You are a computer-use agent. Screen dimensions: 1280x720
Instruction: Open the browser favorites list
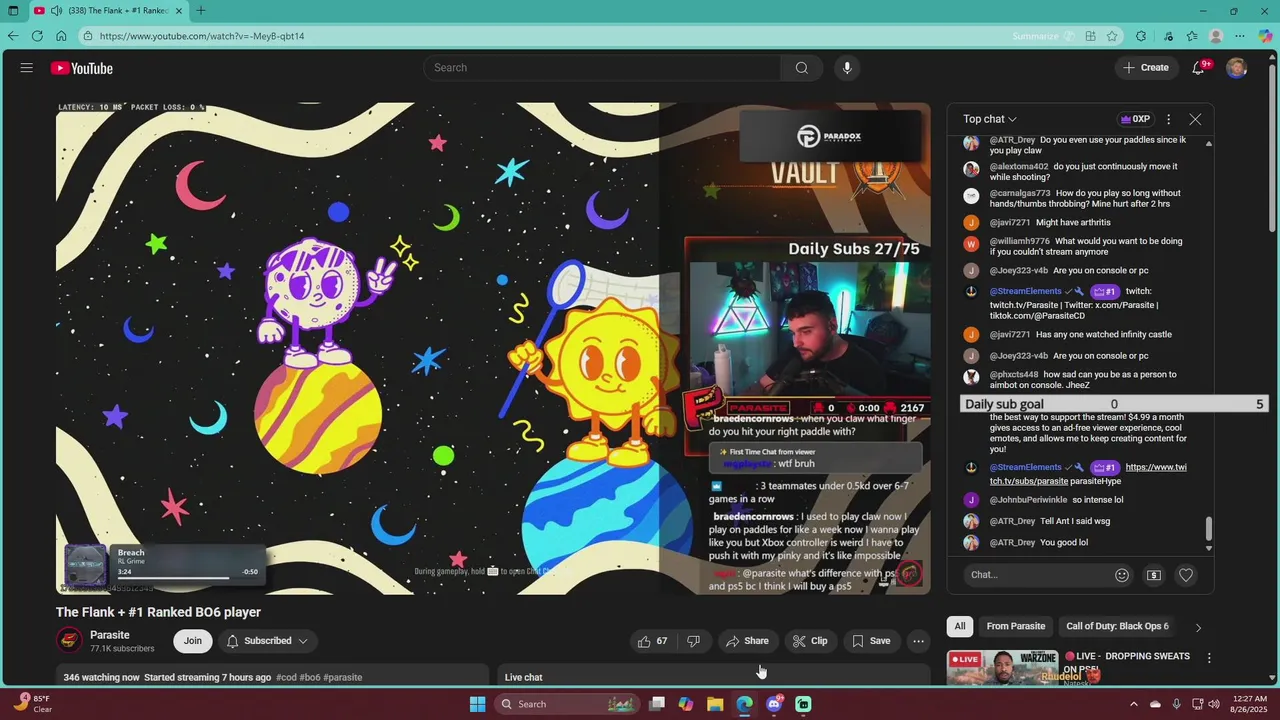click(1192, 36)
